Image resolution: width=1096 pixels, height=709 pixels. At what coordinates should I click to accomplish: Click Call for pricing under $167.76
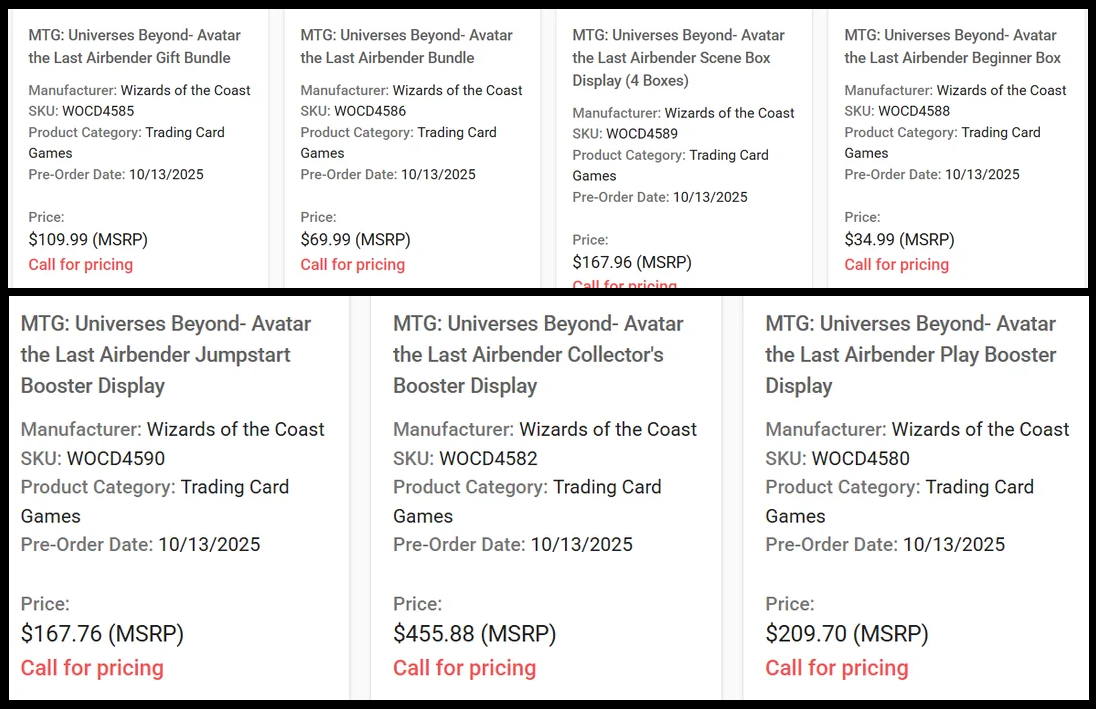click(92, 668)
